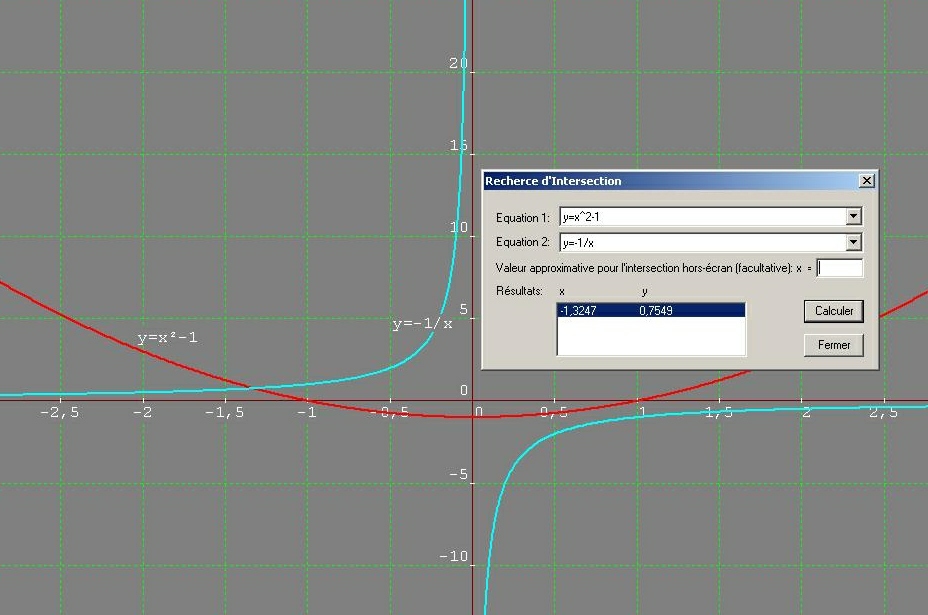Click the -2 label on the x-axis

[x=144, y=412]
